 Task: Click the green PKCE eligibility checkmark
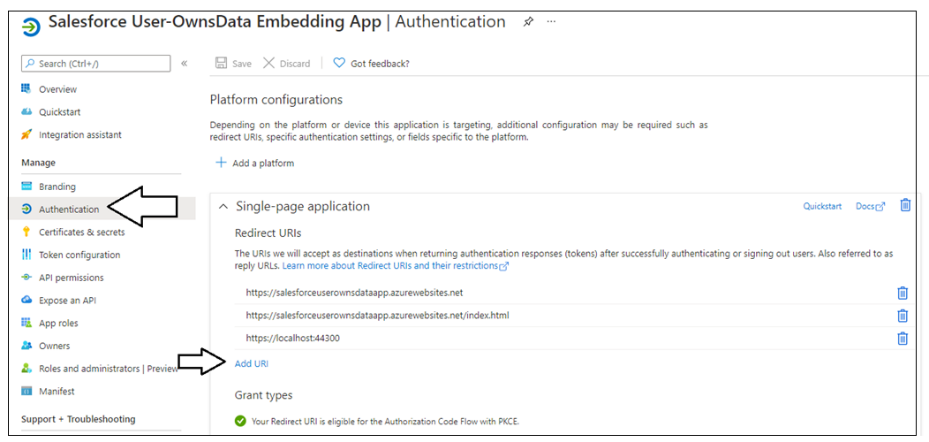(x=240, y=421)
